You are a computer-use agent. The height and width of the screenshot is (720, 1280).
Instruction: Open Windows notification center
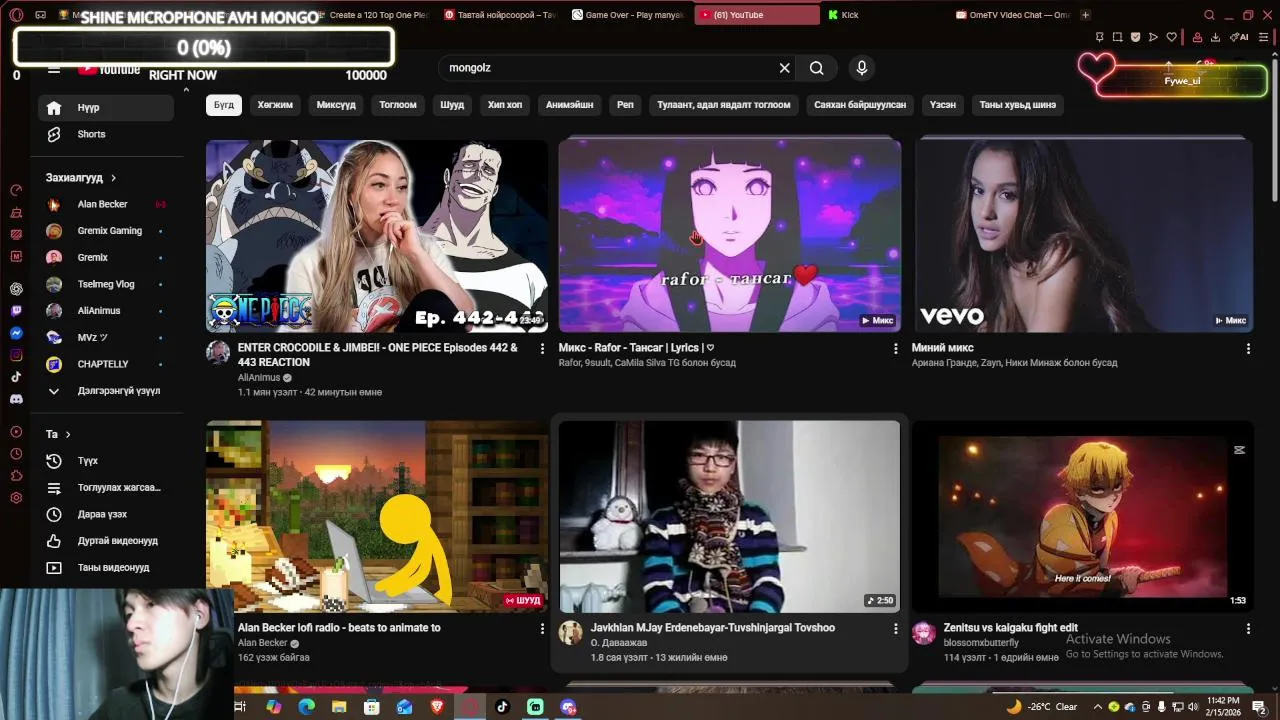pos(1260,707)
